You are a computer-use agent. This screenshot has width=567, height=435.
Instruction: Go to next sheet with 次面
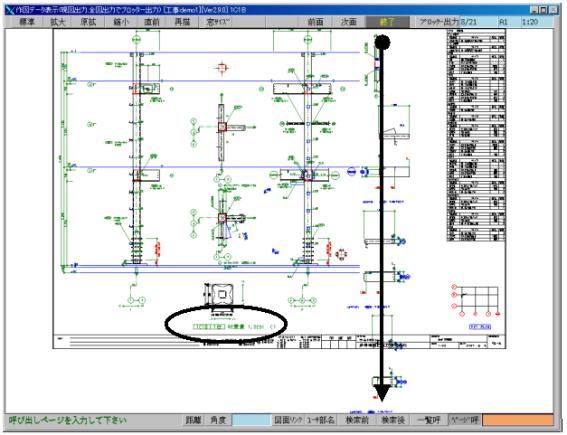pyautogui.click(x=349, y=22)
